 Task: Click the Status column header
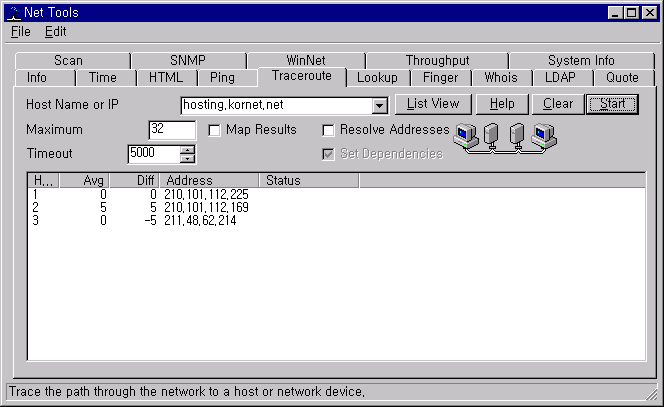309,180
